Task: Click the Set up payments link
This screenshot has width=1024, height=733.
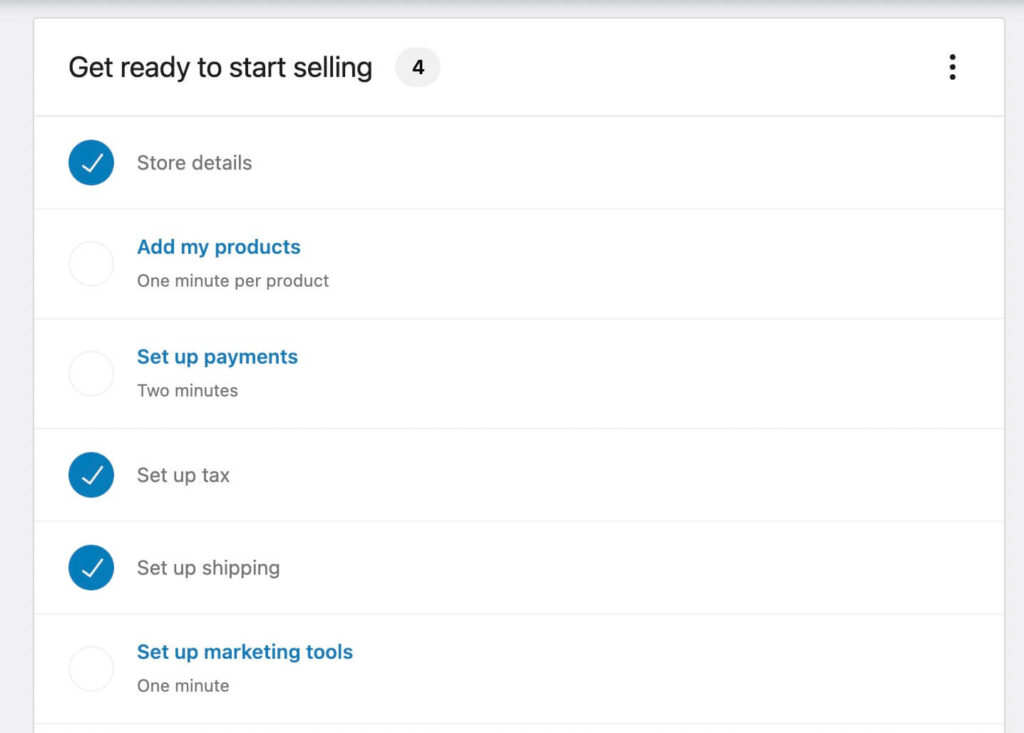Action: click(x=217, y=356)
